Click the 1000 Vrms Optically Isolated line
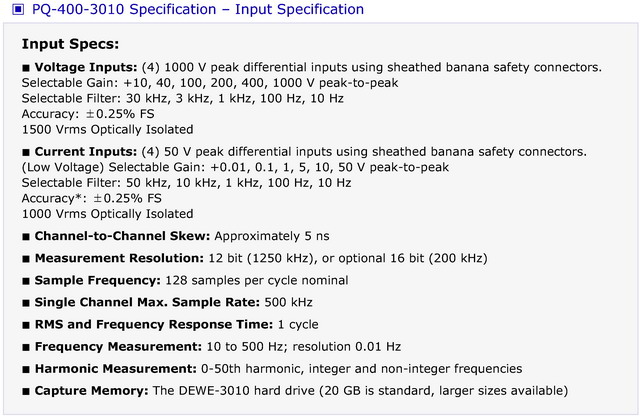Viewport: 640px width, 417px height. [108, 214]
